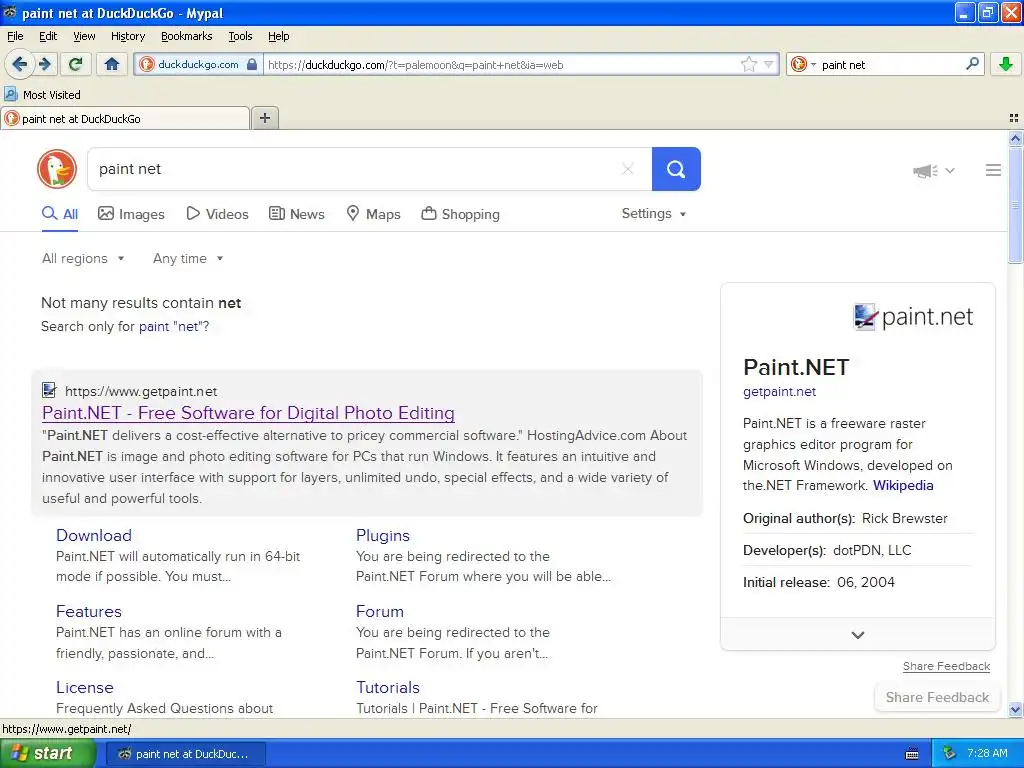This screenshot has height=768, width=1024.
Task: Select the paint net at DuckDuckGo tab
Action: [x=125, y=118]
